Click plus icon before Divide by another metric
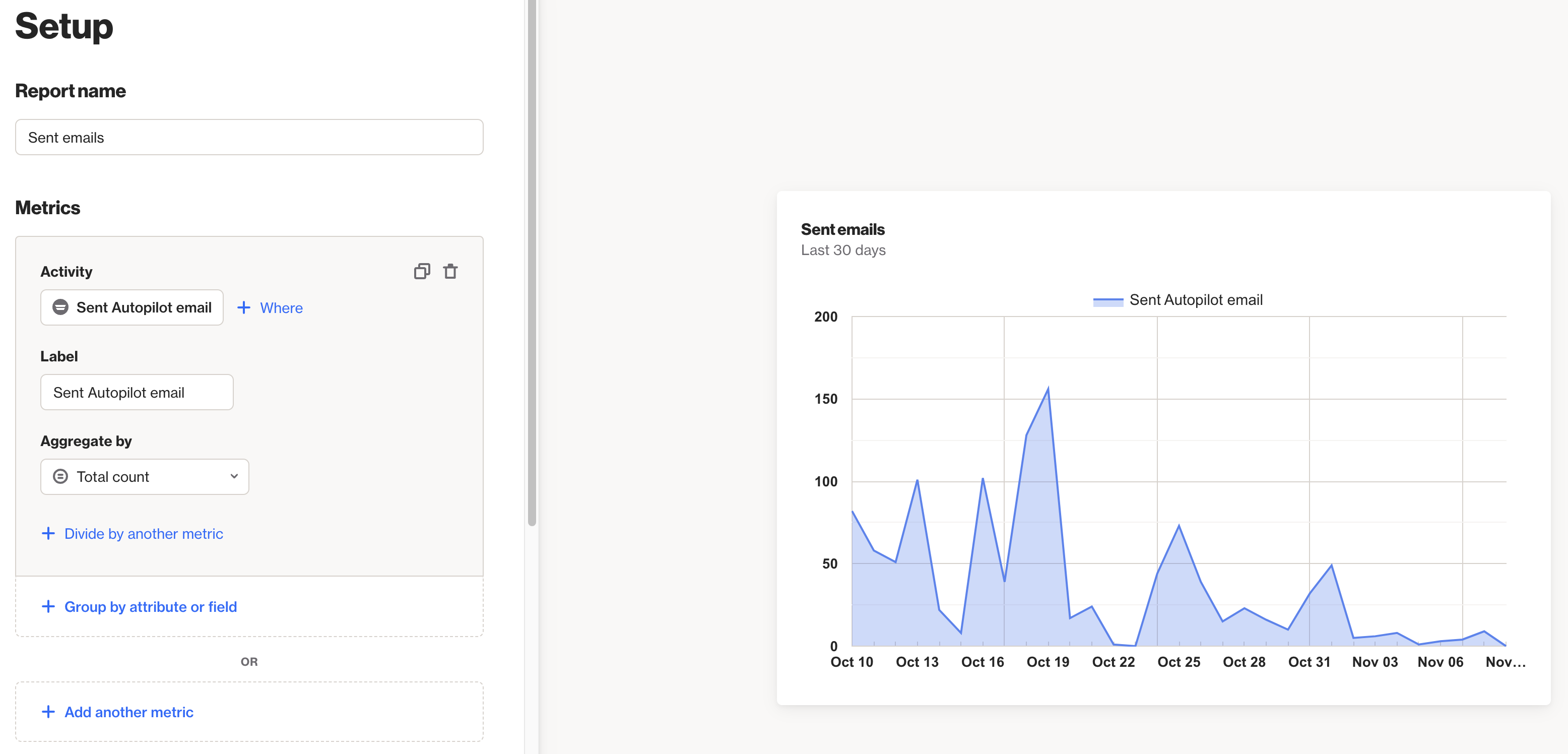Image resolution: width=1568 pixels, height=754 pixels. point(48,534)
